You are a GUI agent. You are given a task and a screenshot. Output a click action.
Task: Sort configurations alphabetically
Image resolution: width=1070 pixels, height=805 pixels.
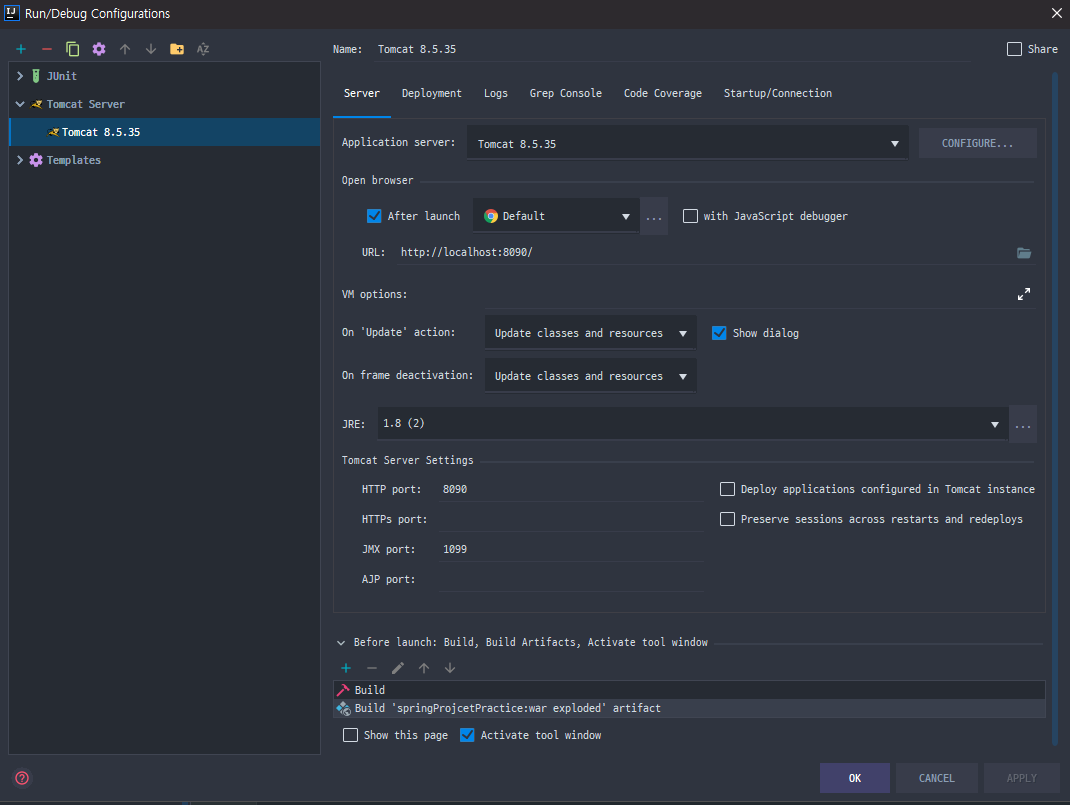[203, 49]
